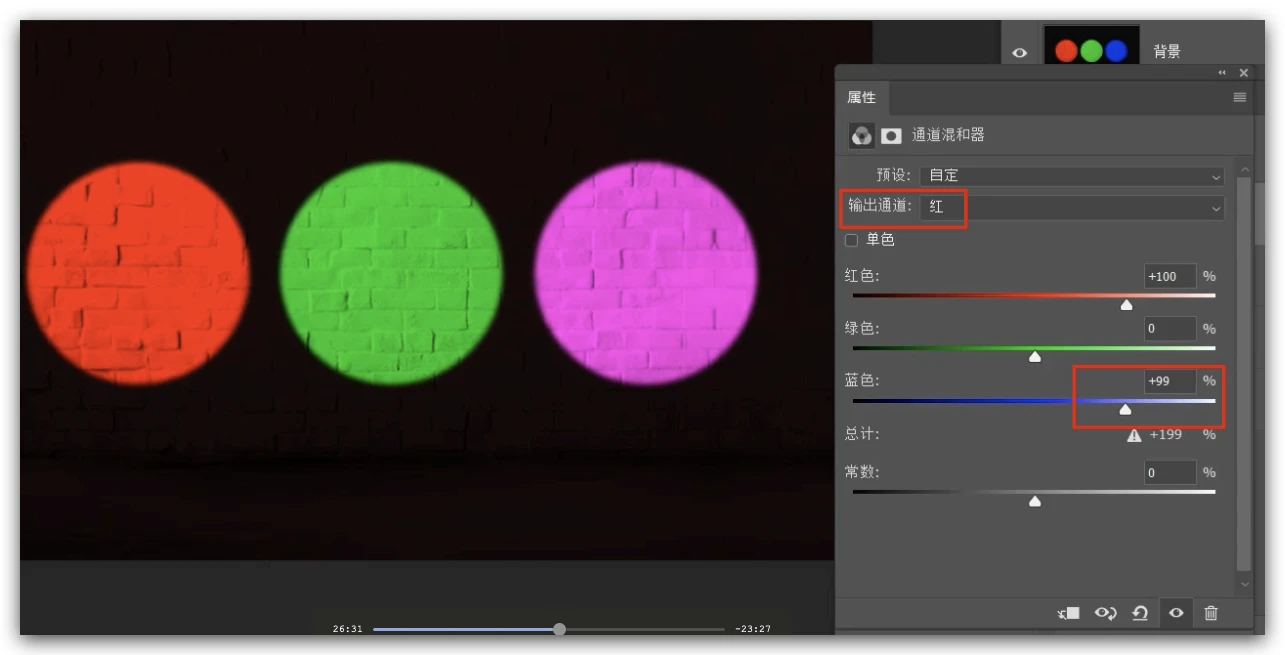Click the Properties panel scroll down arrow
The height and width of the screenshot is (655, 1285).
coord(1244,584)
